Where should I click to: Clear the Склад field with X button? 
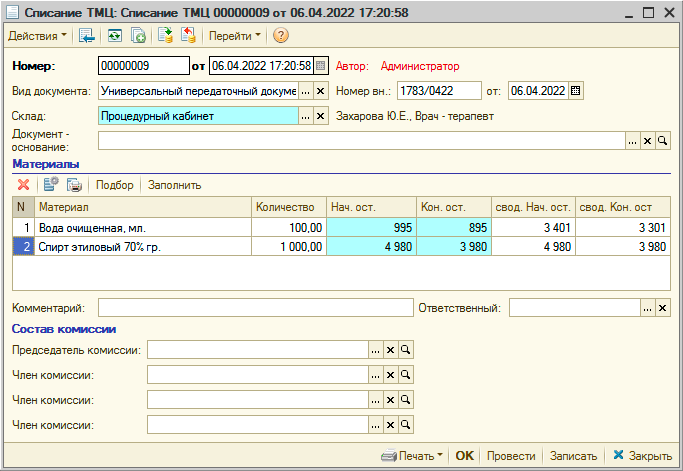point(321,116)
